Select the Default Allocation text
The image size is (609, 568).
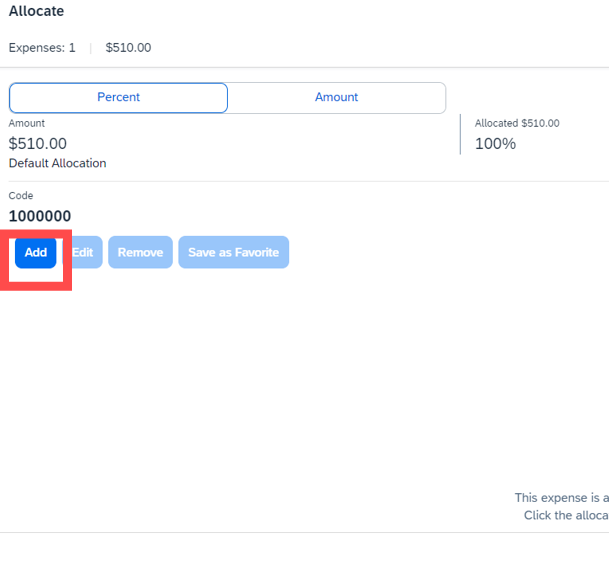[x=57, y=163]
